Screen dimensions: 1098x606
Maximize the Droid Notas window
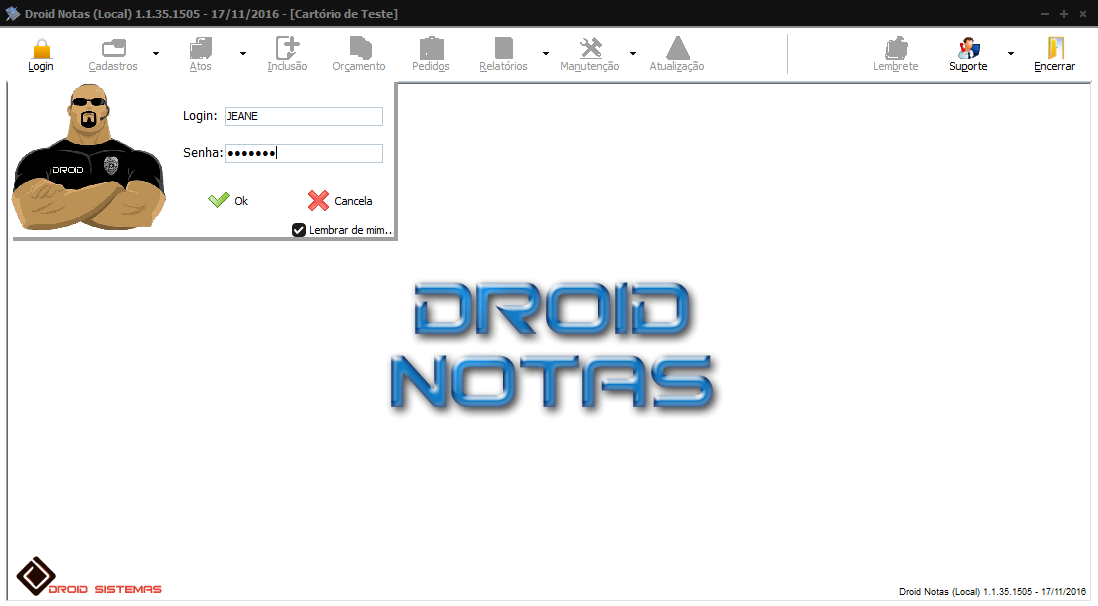[1064, 14]
